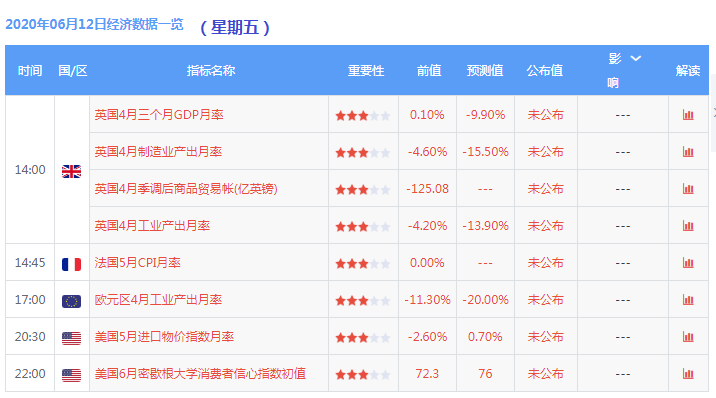Expand the 影响 column dropdown chevron

click(636, 58)
